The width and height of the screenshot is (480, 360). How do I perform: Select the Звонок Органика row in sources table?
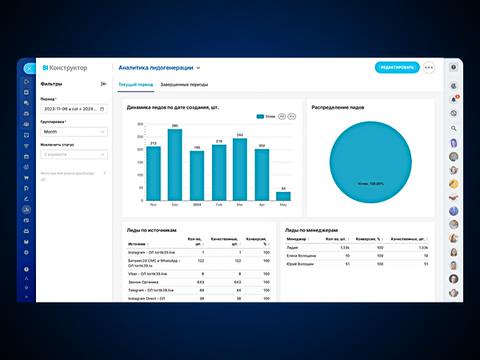[x=199, y=282]
